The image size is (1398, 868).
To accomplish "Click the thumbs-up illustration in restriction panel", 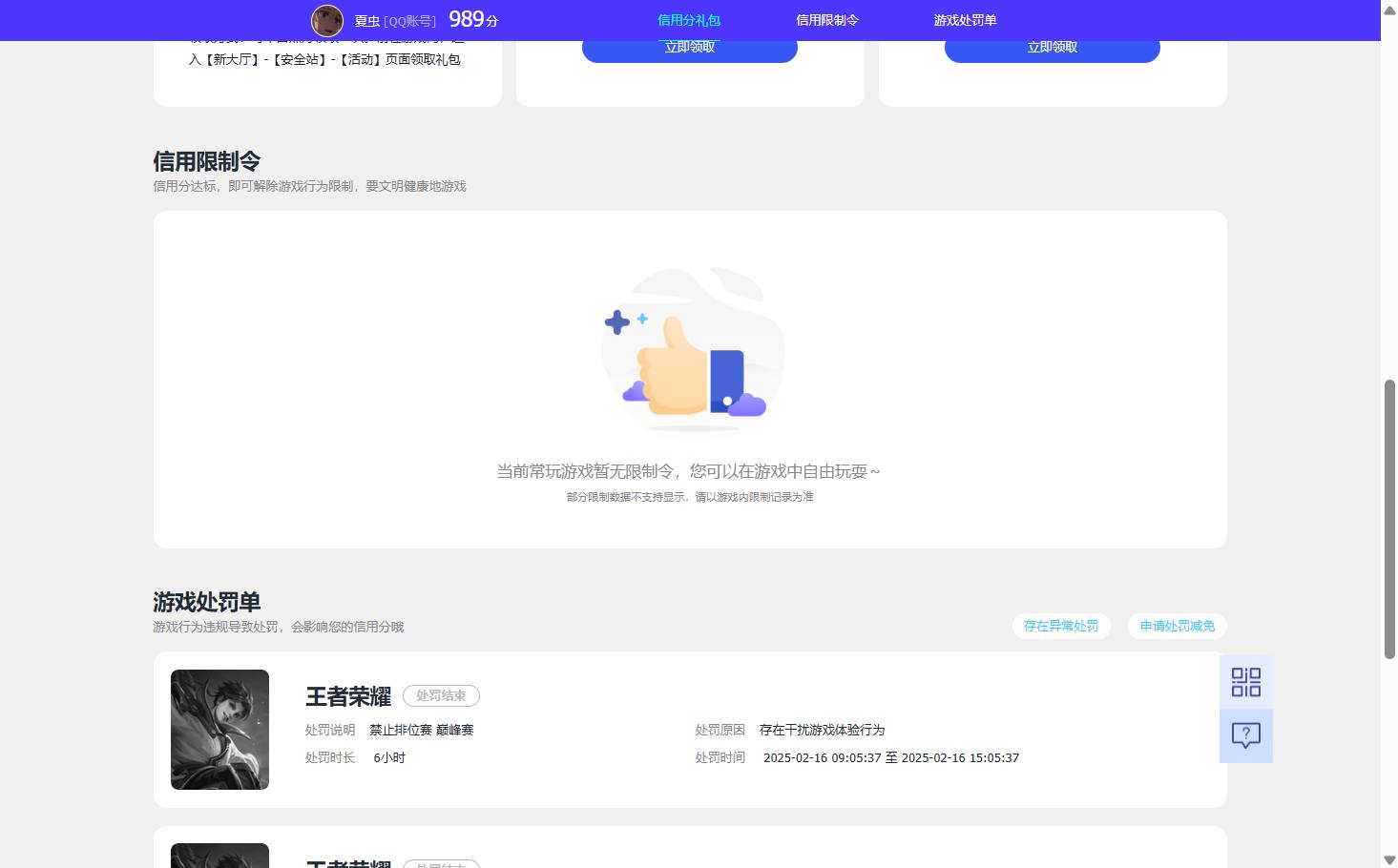I will pyautogui.click(x=693, y=348).
